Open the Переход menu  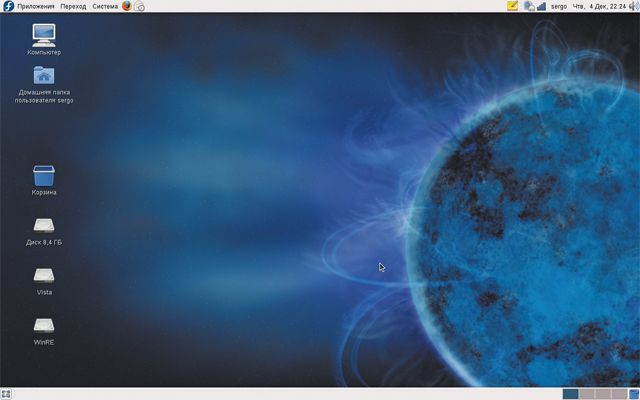(73, 7)
